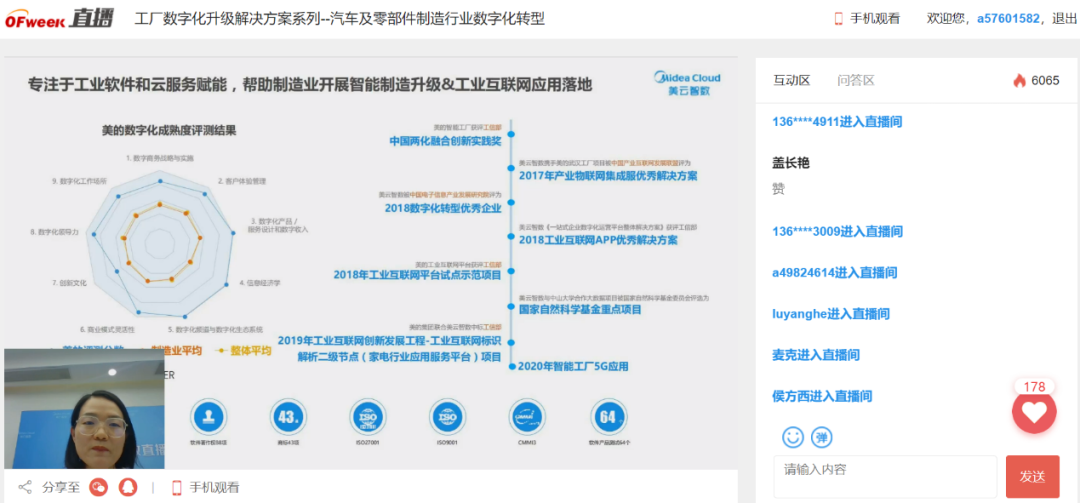Open the a57601582 username link
Viewport: 1080px width, 503px height.
[x=1008, y=19]
